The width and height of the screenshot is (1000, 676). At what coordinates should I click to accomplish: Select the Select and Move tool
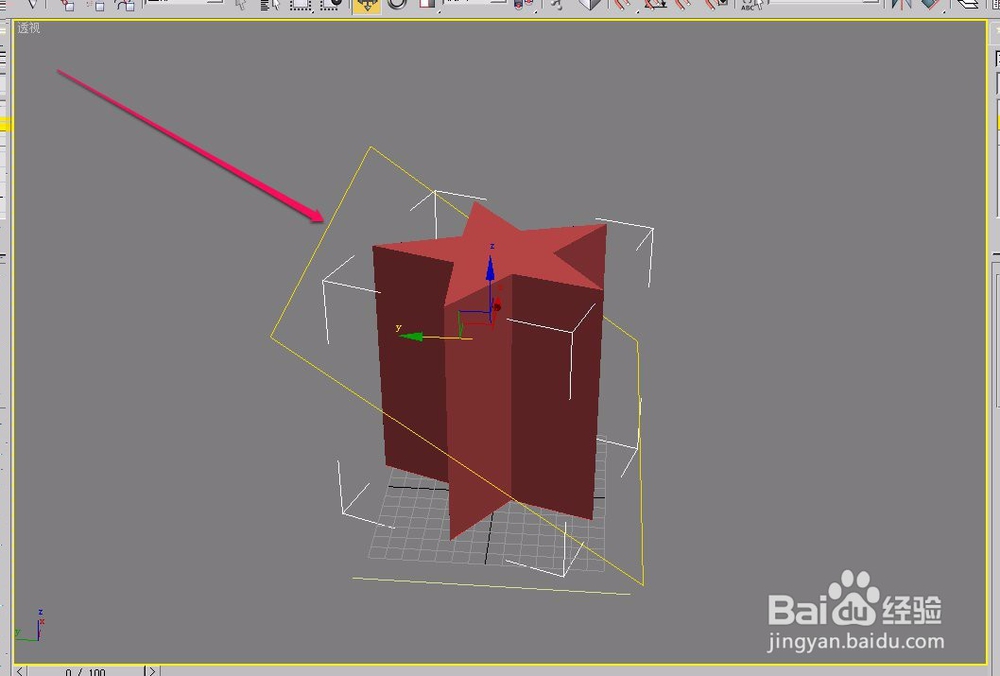point(365,7)
